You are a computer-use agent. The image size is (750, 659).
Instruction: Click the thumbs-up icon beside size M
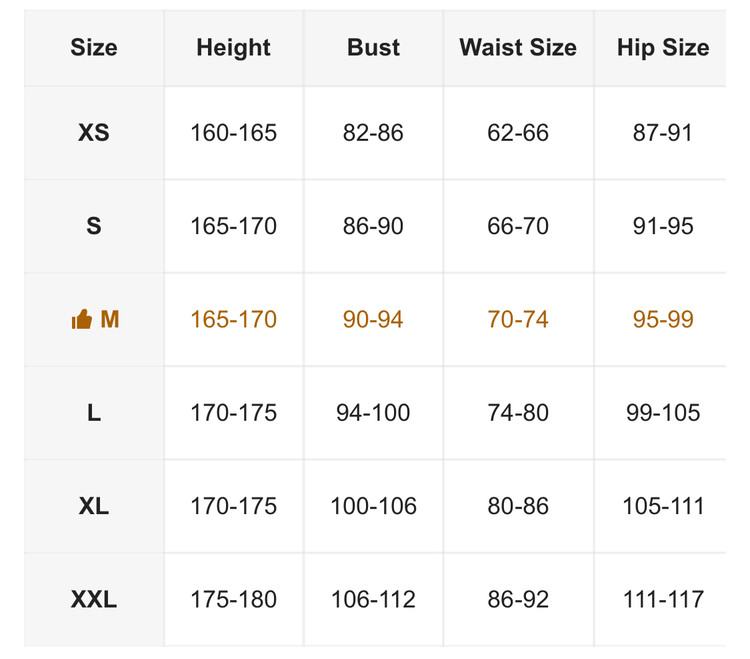pos(81,320)
